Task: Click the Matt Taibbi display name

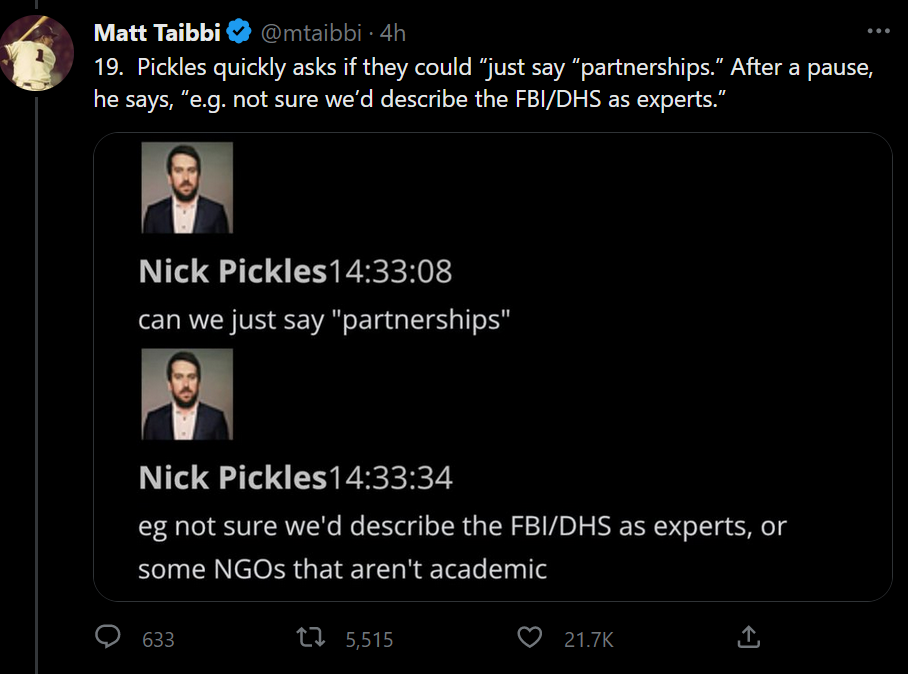Action: click(x=157, y=33)
